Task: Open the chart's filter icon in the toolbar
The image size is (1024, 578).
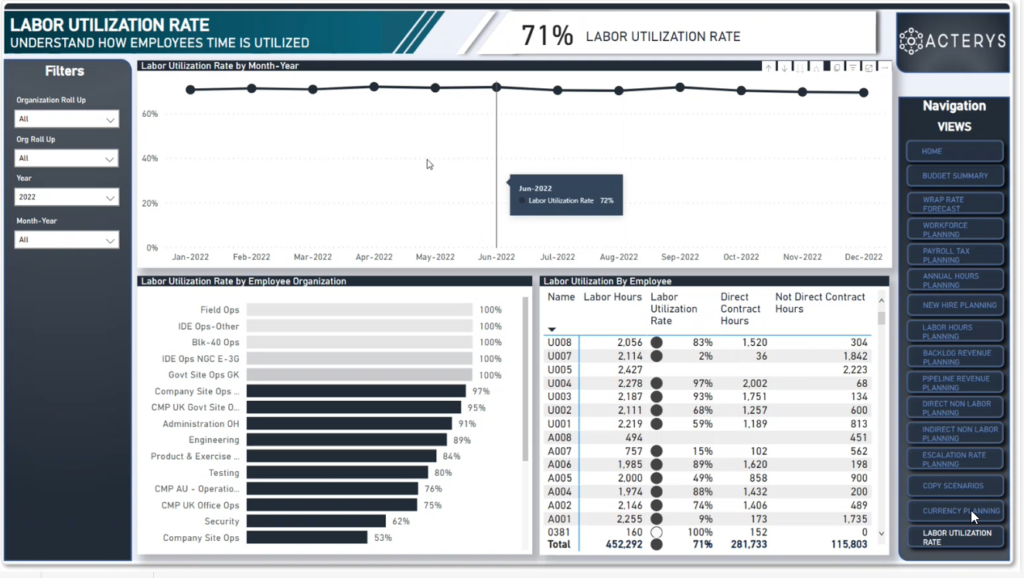Action: pos(853,66)
